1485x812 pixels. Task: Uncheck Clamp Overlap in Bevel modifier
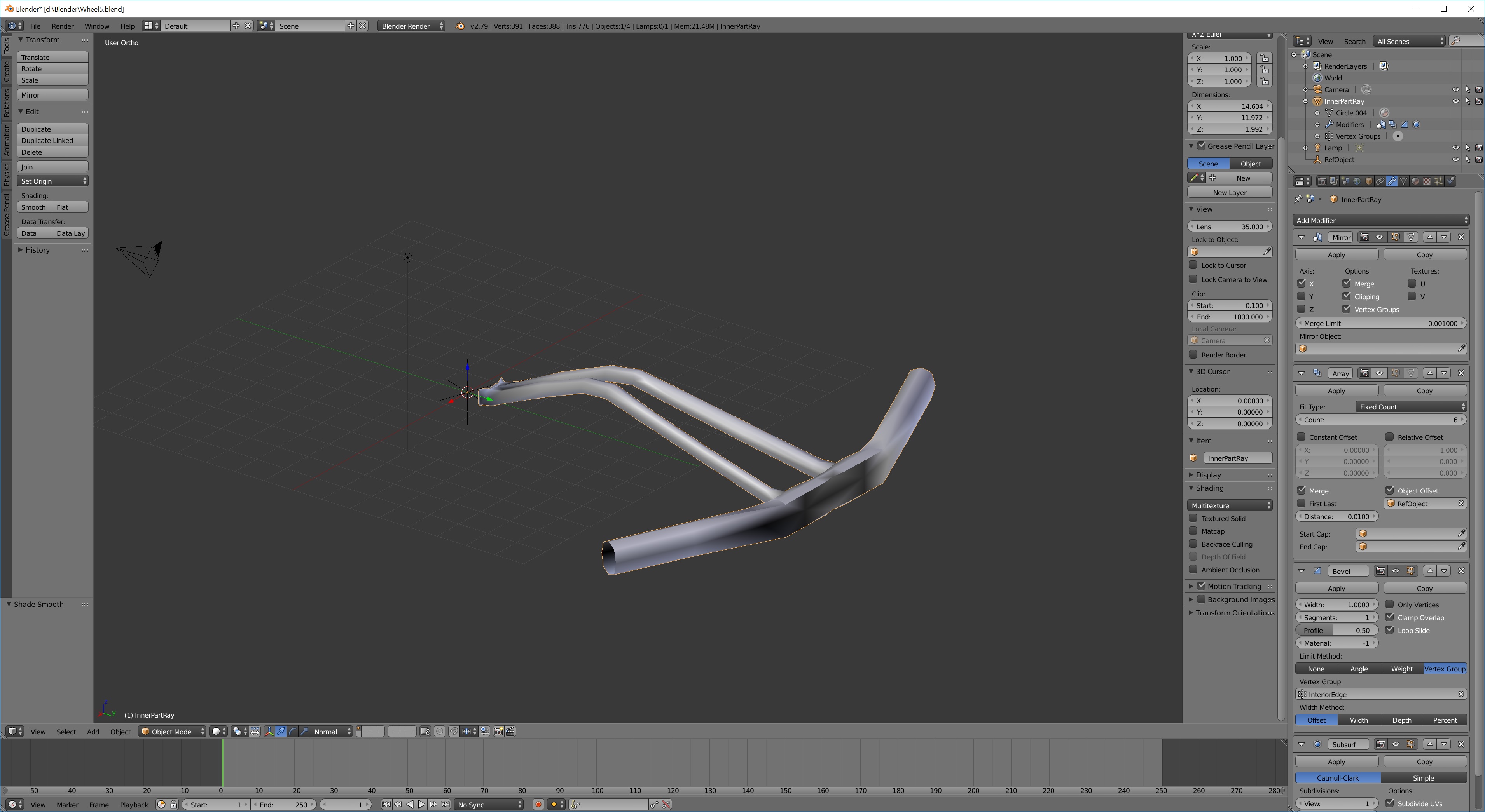pos(1390,617)
